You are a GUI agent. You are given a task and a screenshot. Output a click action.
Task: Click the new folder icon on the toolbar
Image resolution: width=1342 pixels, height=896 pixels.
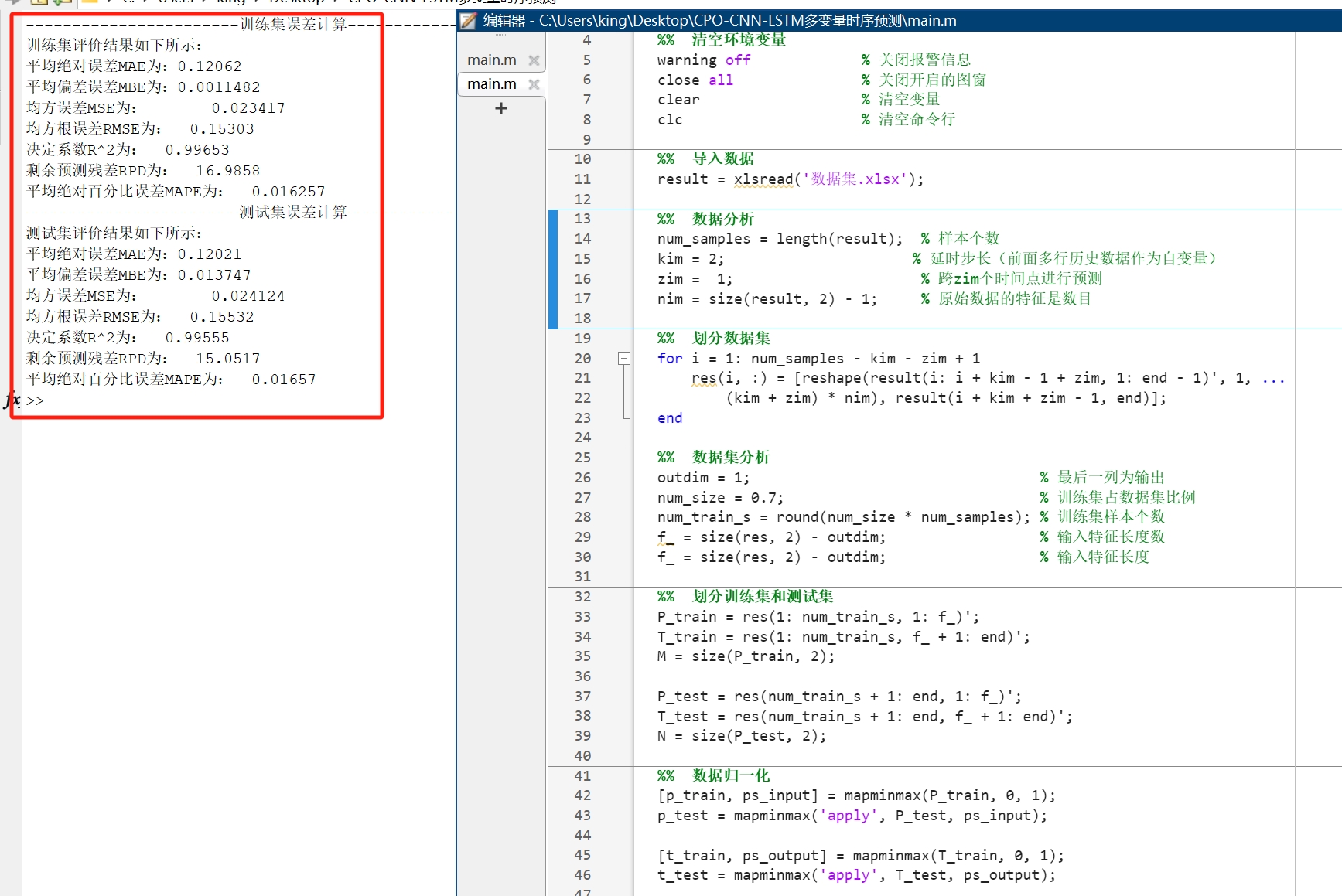point(39,2)
